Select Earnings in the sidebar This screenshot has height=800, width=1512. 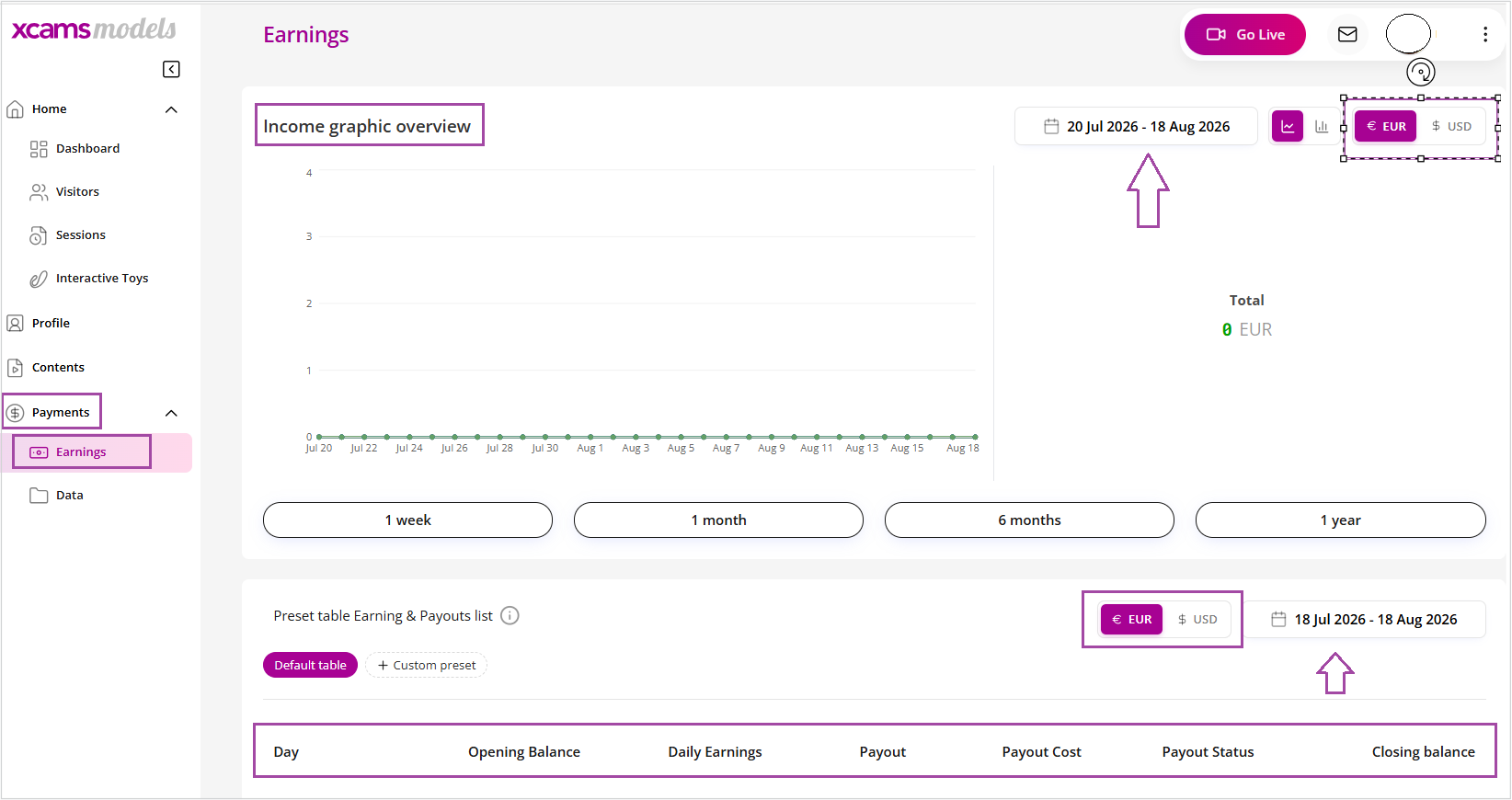coord(81,451)
